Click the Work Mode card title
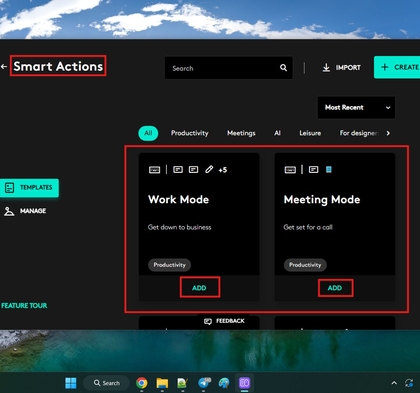 click(x=179, y=200)
